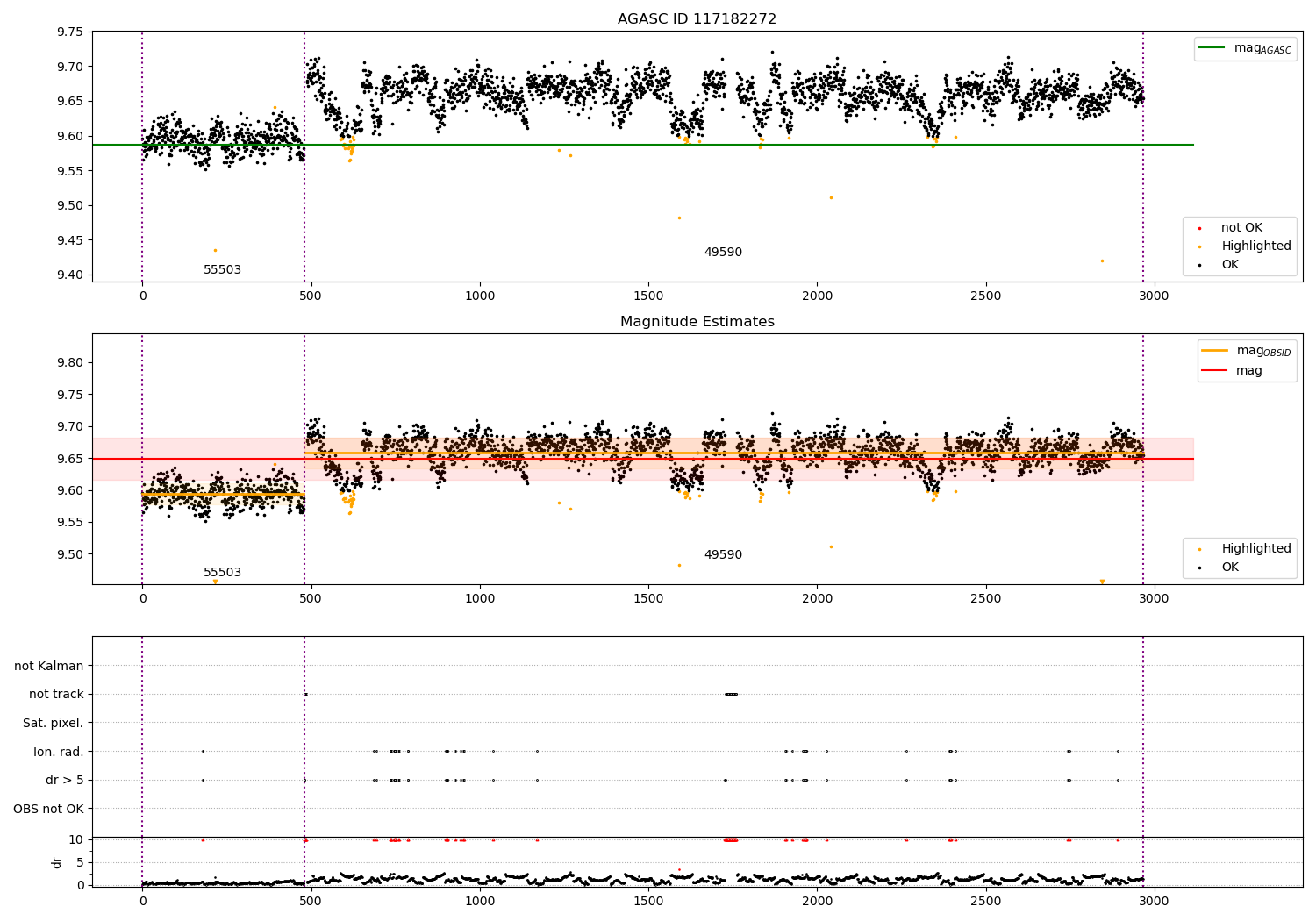Click the "not OK" legend entry
The width and height of the screenshot is (1316, 921).
click(1241, 228)
